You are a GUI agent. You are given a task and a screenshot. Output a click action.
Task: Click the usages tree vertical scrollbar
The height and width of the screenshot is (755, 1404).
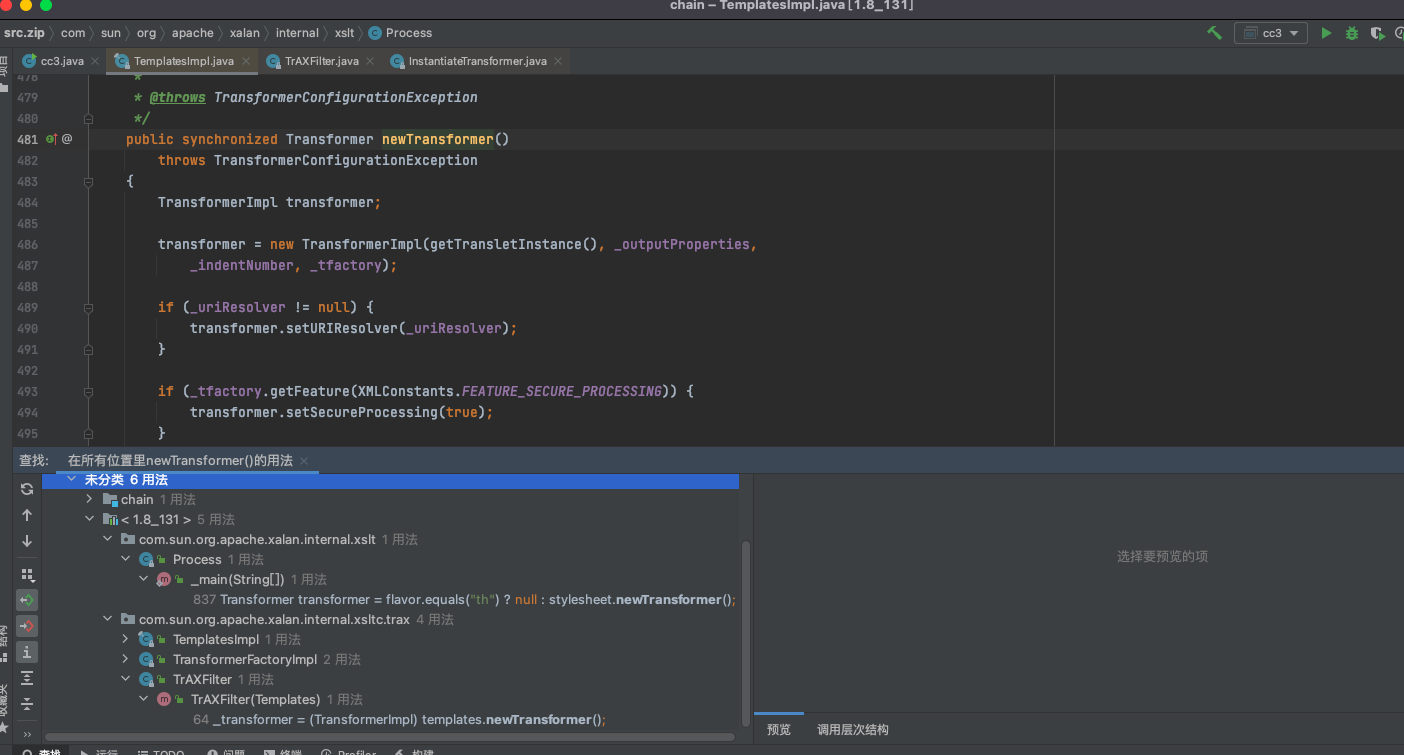[x=745, y=633]
